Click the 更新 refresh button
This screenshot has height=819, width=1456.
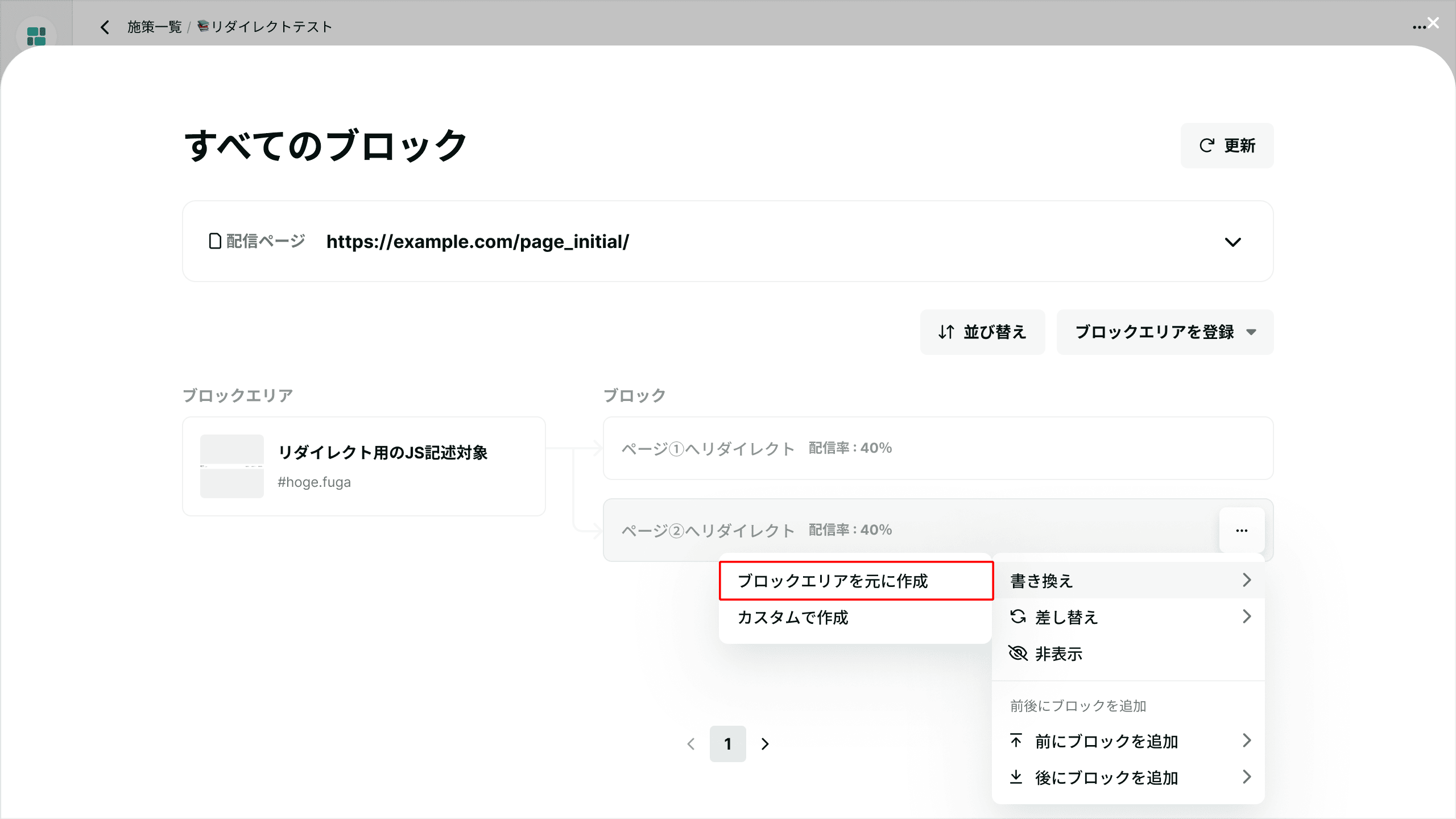pos(1227,146)
